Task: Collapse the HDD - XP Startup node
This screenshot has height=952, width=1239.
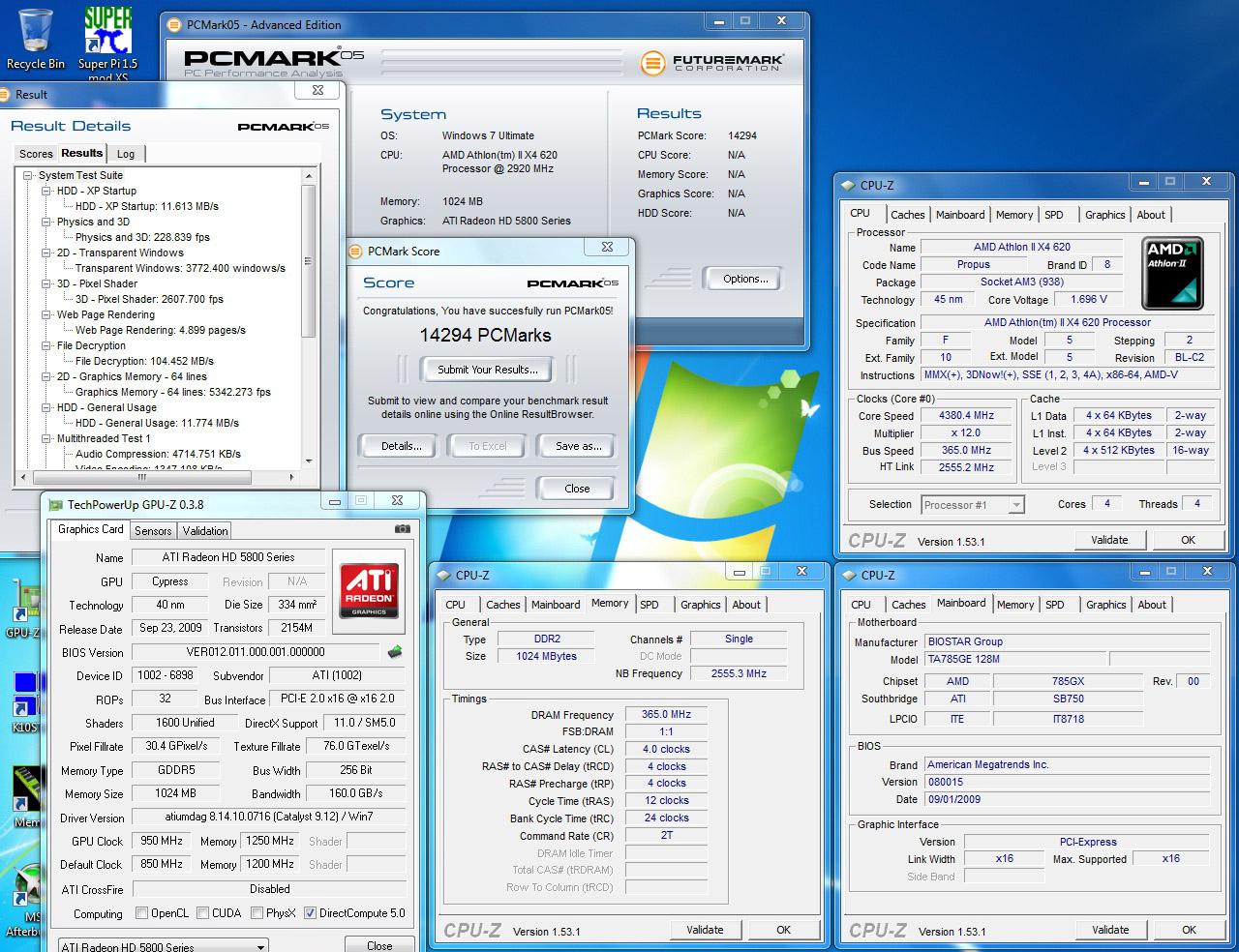Action: click(46, 191)
